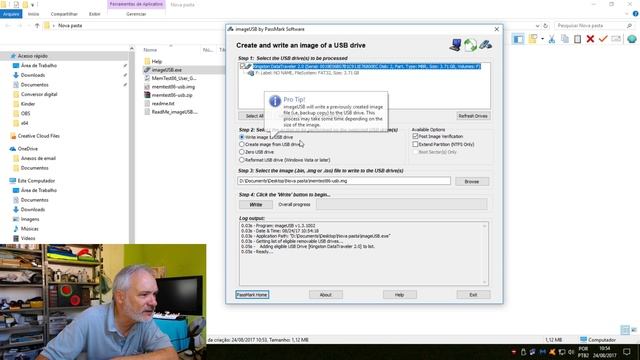
Task: Click the scissors Cut icon in Explorer toolbar
Action: (x=552, y=39)
